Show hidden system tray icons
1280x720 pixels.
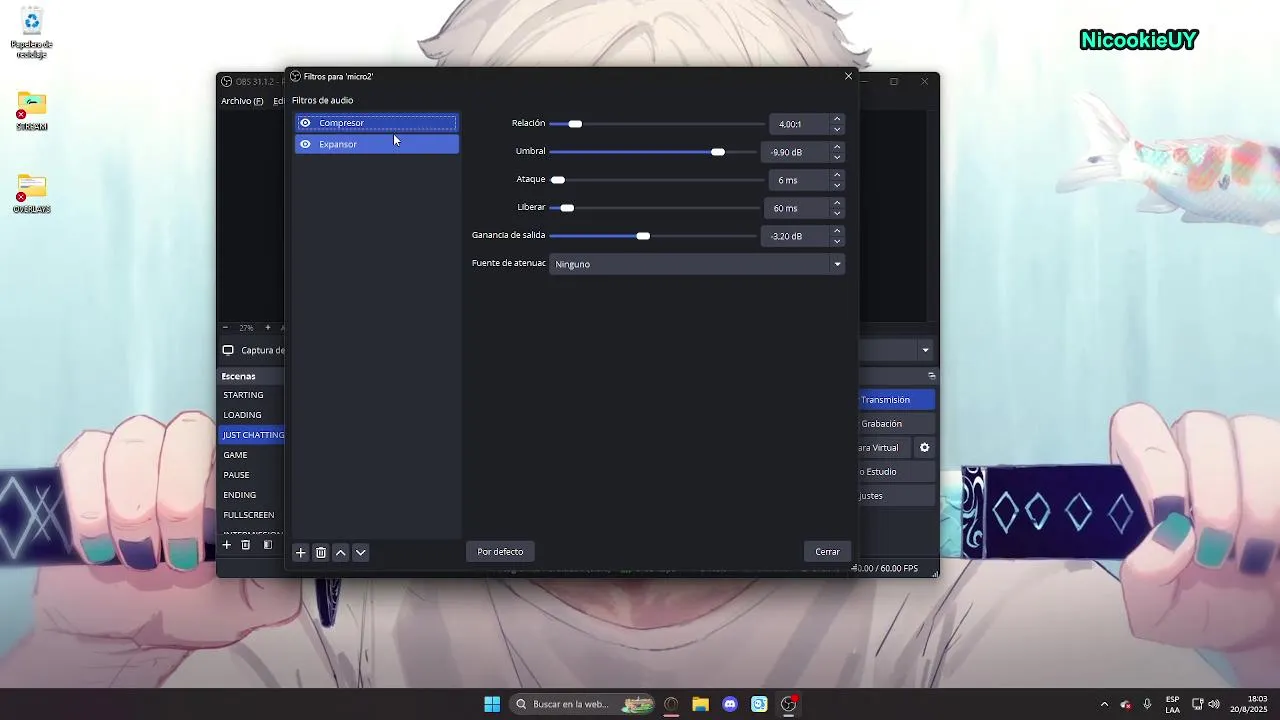[x=1104, y=704]
